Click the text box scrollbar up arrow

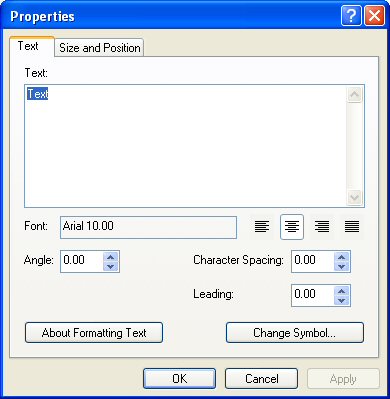point(354,95)
